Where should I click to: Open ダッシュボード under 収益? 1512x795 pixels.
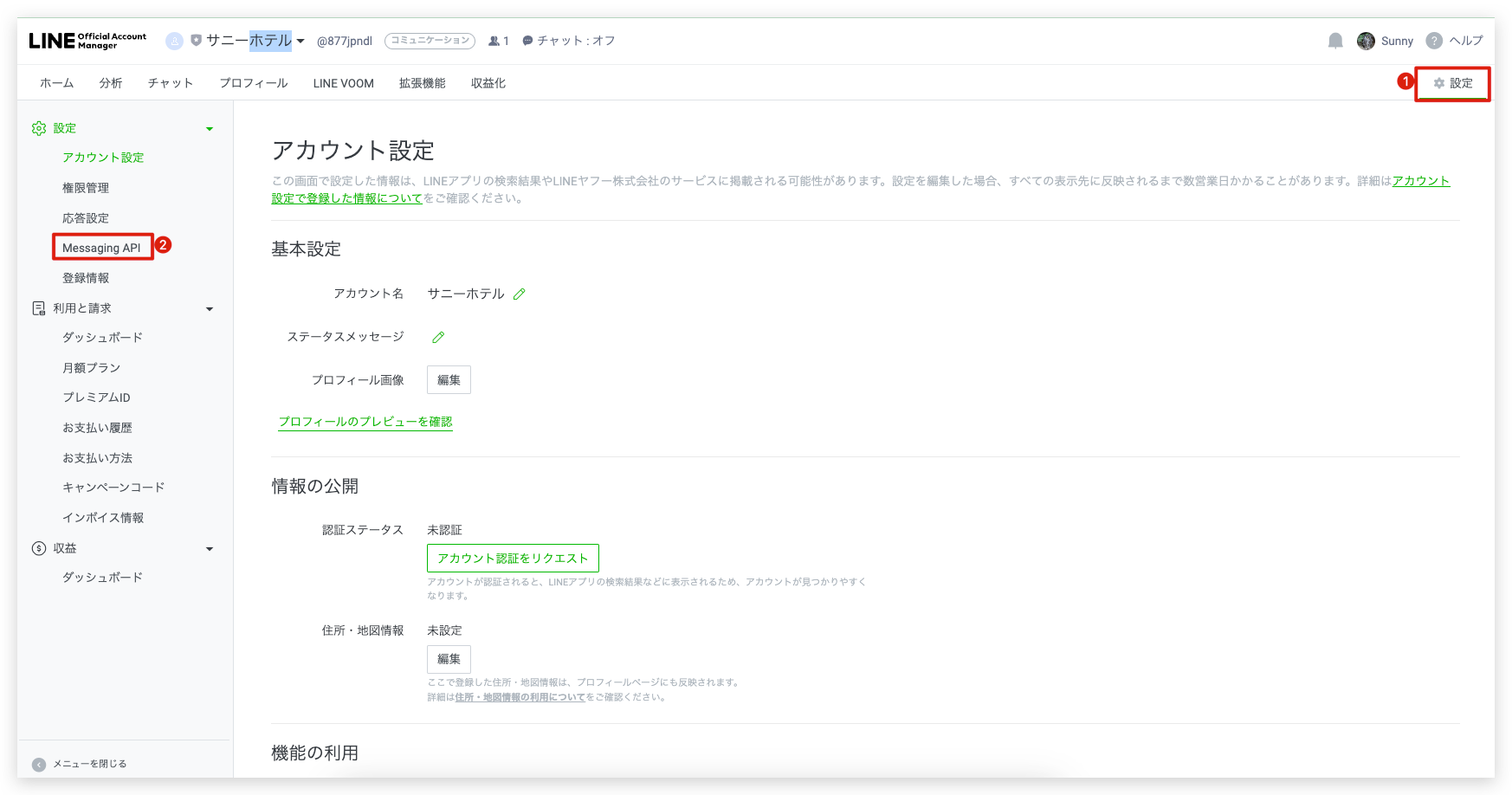[x=102, y=578]
